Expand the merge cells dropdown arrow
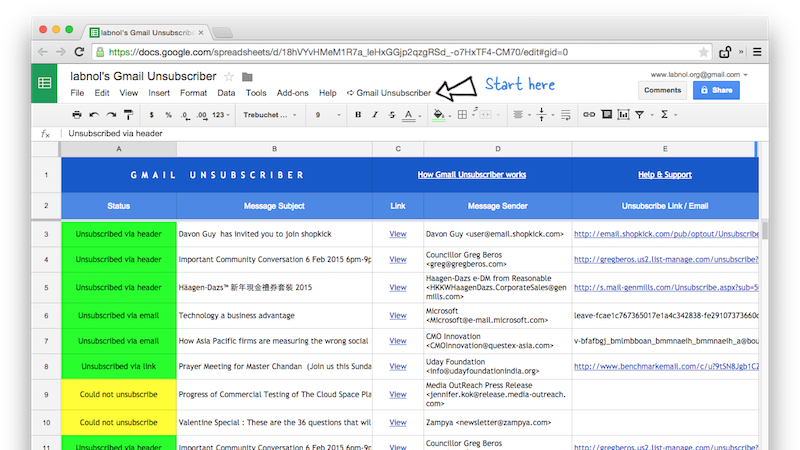This screenshot has height=450, width=800. [x=498, y=115]
